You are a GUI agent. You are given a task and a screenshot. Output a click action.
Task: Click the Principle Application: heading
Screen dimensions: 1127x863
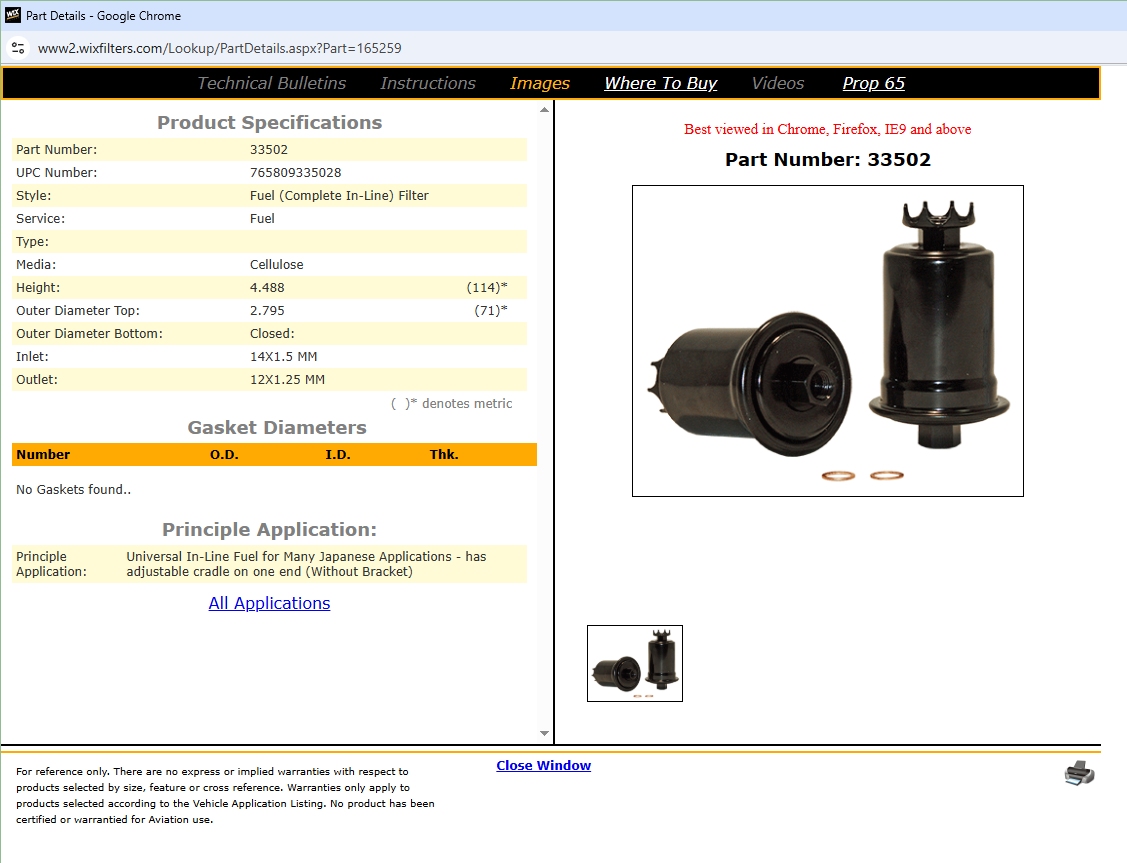(x=270, y=530)
